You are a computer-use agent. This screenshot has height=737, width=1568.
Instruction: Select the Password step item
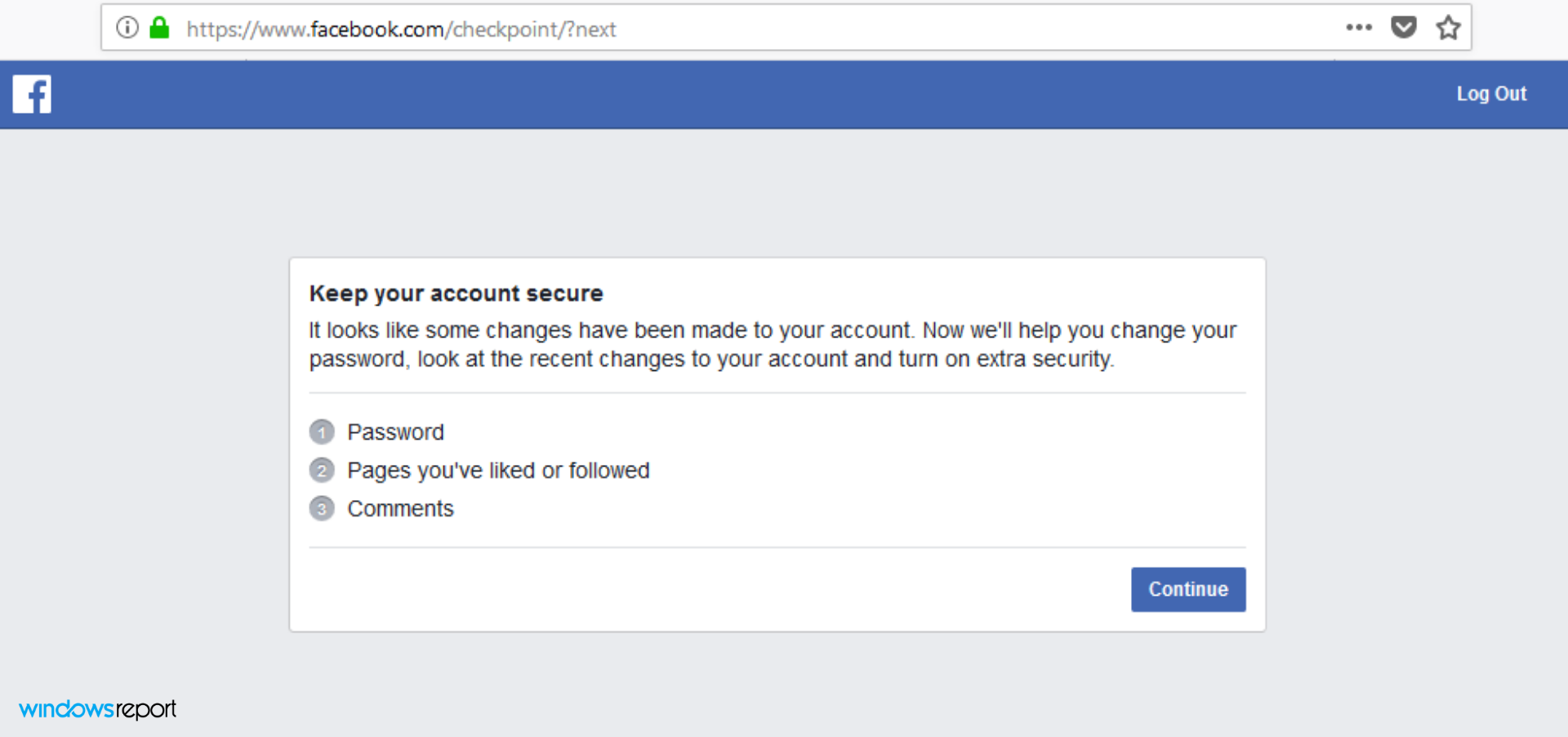tap(396, 431)
